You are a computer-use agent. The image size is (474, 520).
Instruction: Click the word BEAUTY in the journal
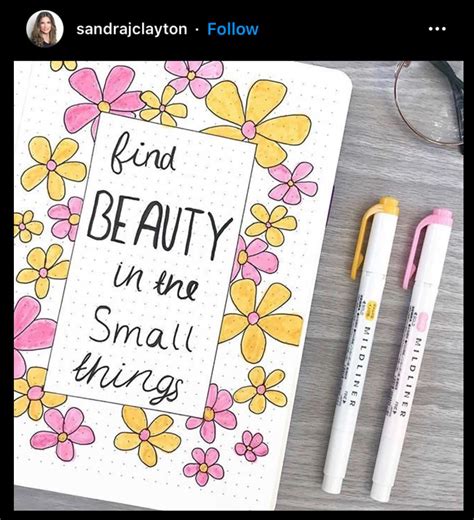point(158,226)
